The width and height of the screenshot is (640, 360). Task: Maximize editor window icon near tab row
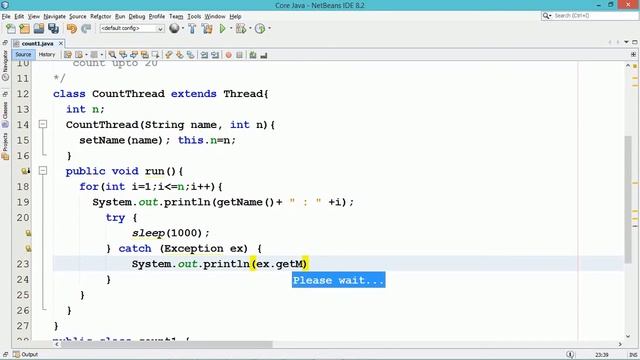tap(635, 42)
